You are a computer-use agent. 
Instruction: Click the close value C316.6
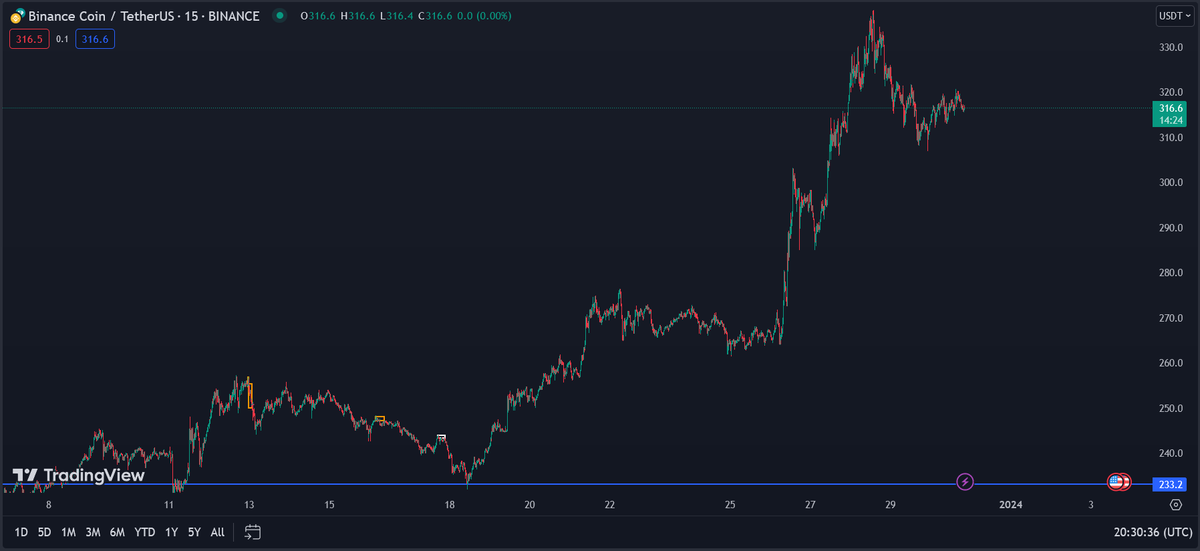click(435, 17)
